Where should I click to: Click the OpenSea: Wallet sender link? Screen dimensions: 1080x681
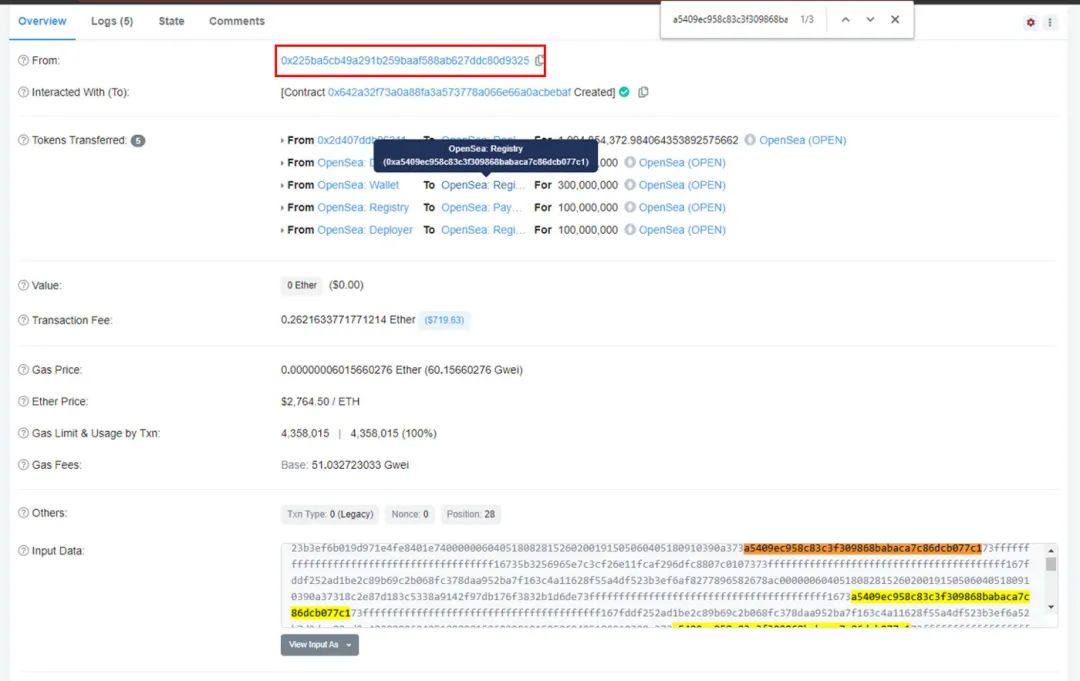click(x=358, y=185)
